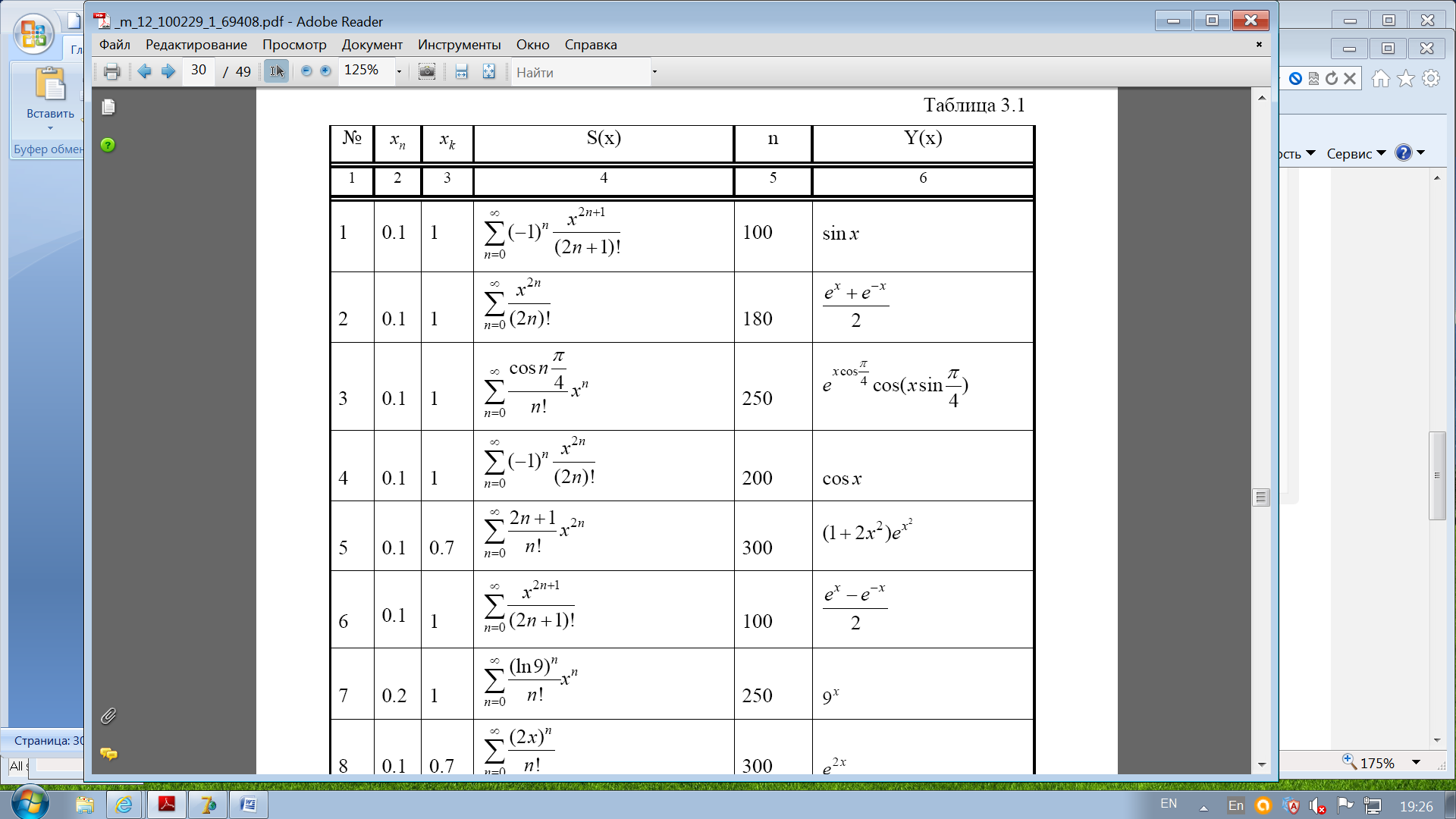The image size is (1456, 819).
Task: Expand the zoom level dropdown arrow
Action: point(399,72)
